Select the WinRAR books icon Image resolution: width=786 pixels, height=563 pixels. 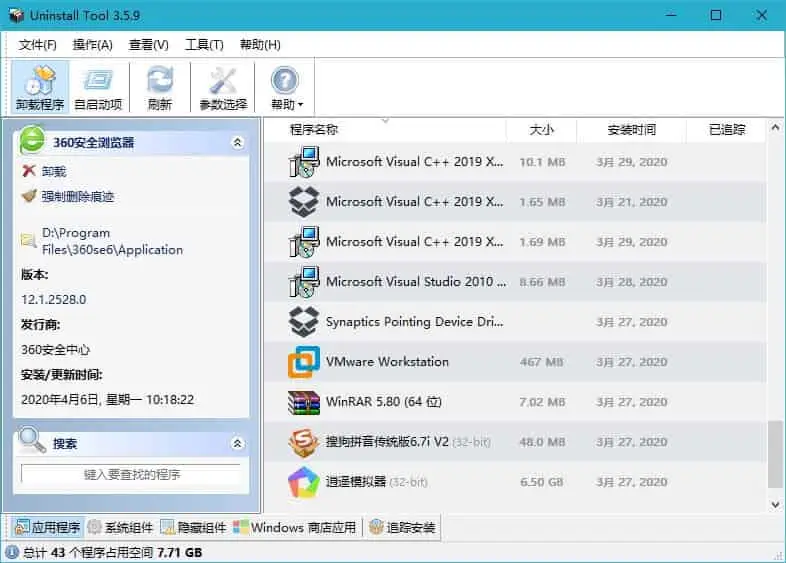pyautogui.click(x=304, y=403)
